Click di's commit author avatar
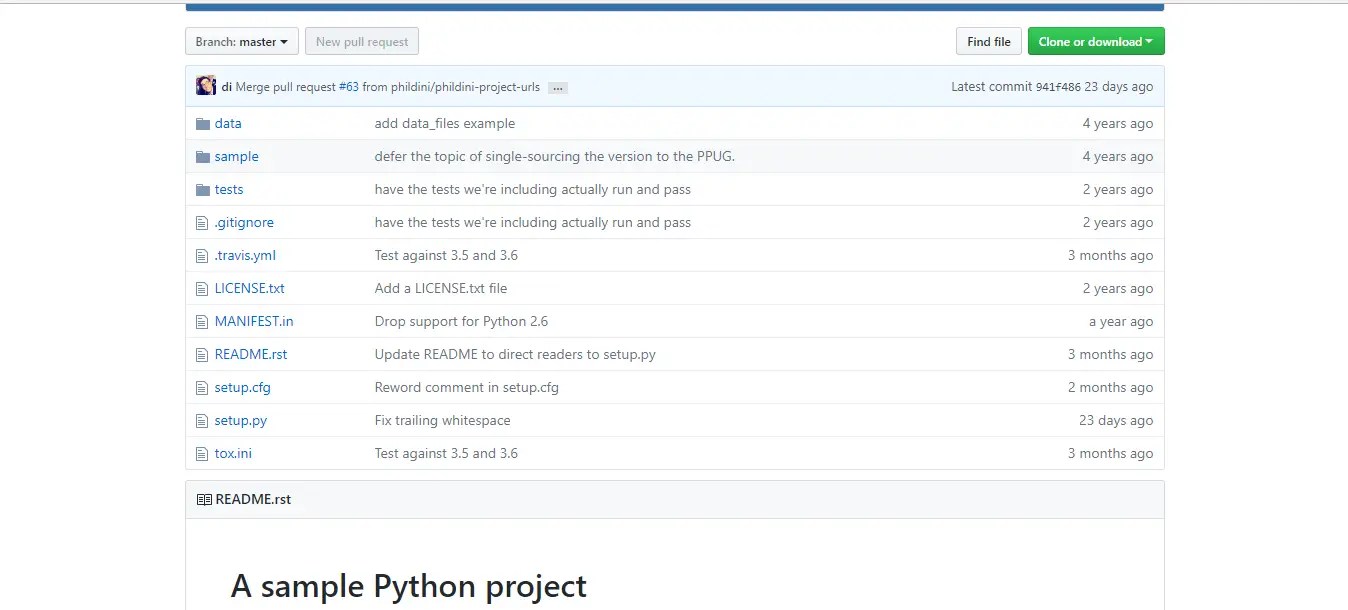The image size is (1348, 610). pos(206,85)
